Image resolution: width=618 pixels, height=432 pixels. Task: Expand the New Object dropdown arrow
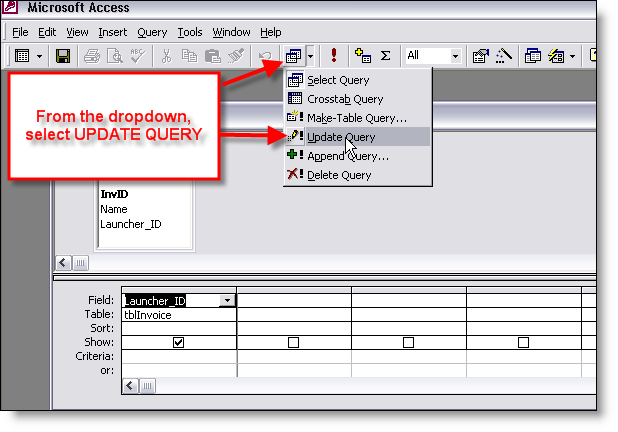point(573,56)
